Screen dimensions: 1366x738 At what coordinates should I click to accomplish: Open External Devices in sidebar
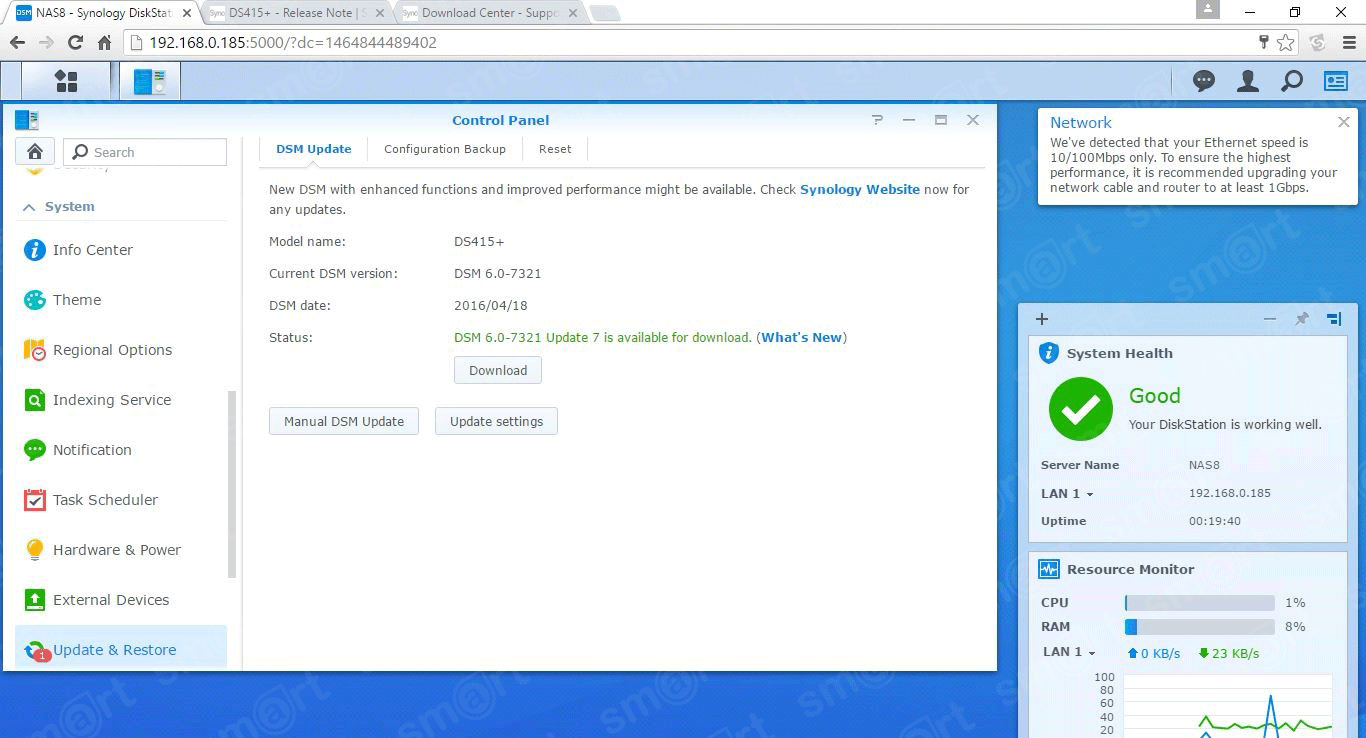point(121,600)
